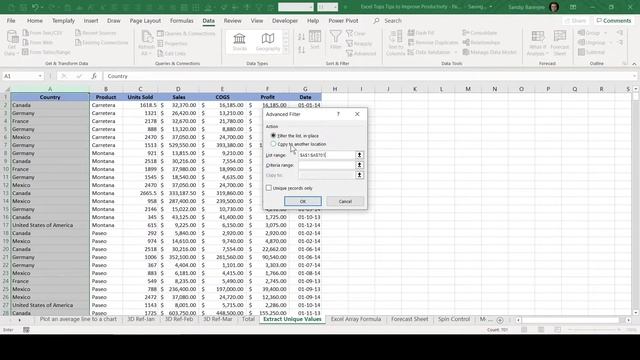Click Consolidate
Viewport: 640px width, 360px height.
(480, 33)
